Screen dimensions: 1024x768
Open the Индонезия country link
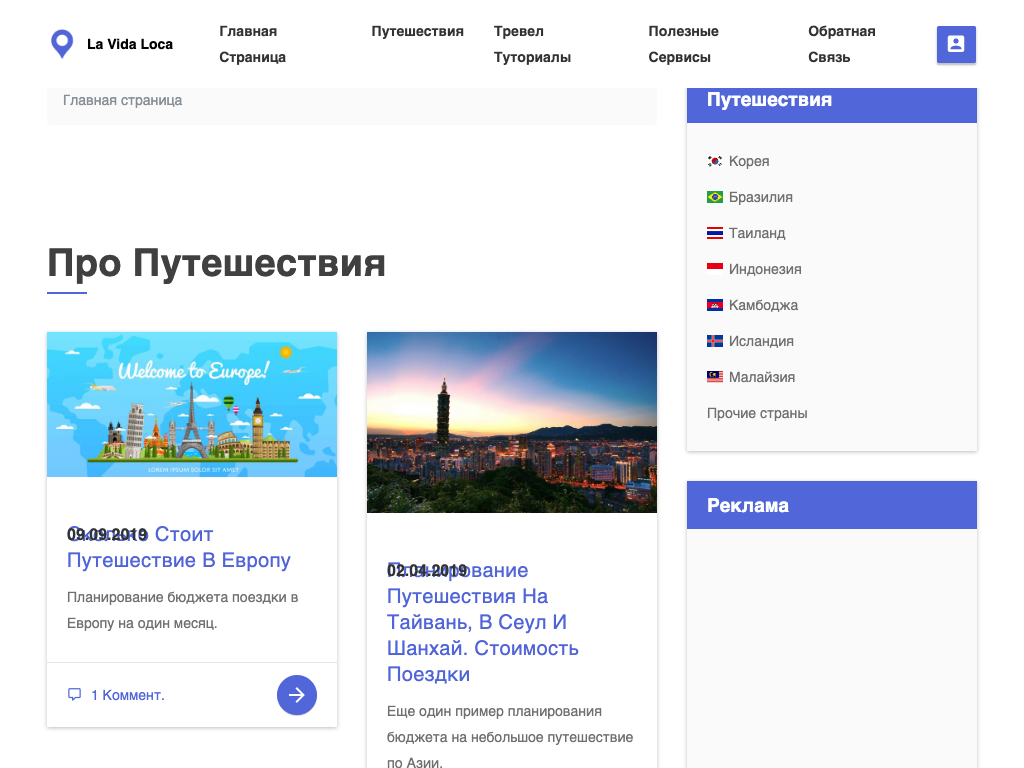coord(765,269)
